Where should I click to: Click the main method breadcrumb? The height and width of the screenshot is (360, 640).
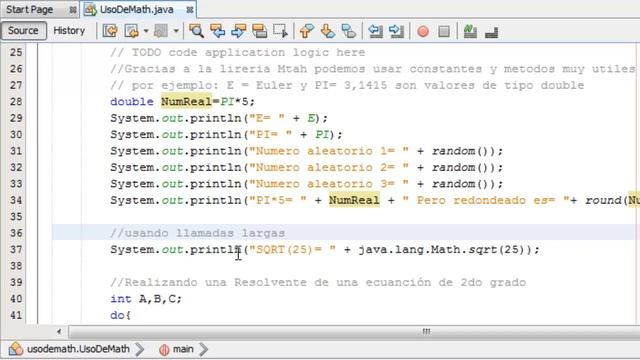point(183,349)
